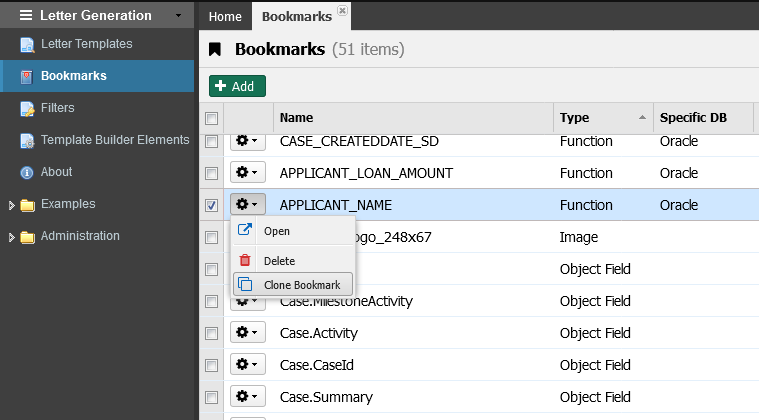Open gear dropdown for CASE_CREATEDDATE_SD row
Screen dimensions: 759x420
click(x=247, y=142)
